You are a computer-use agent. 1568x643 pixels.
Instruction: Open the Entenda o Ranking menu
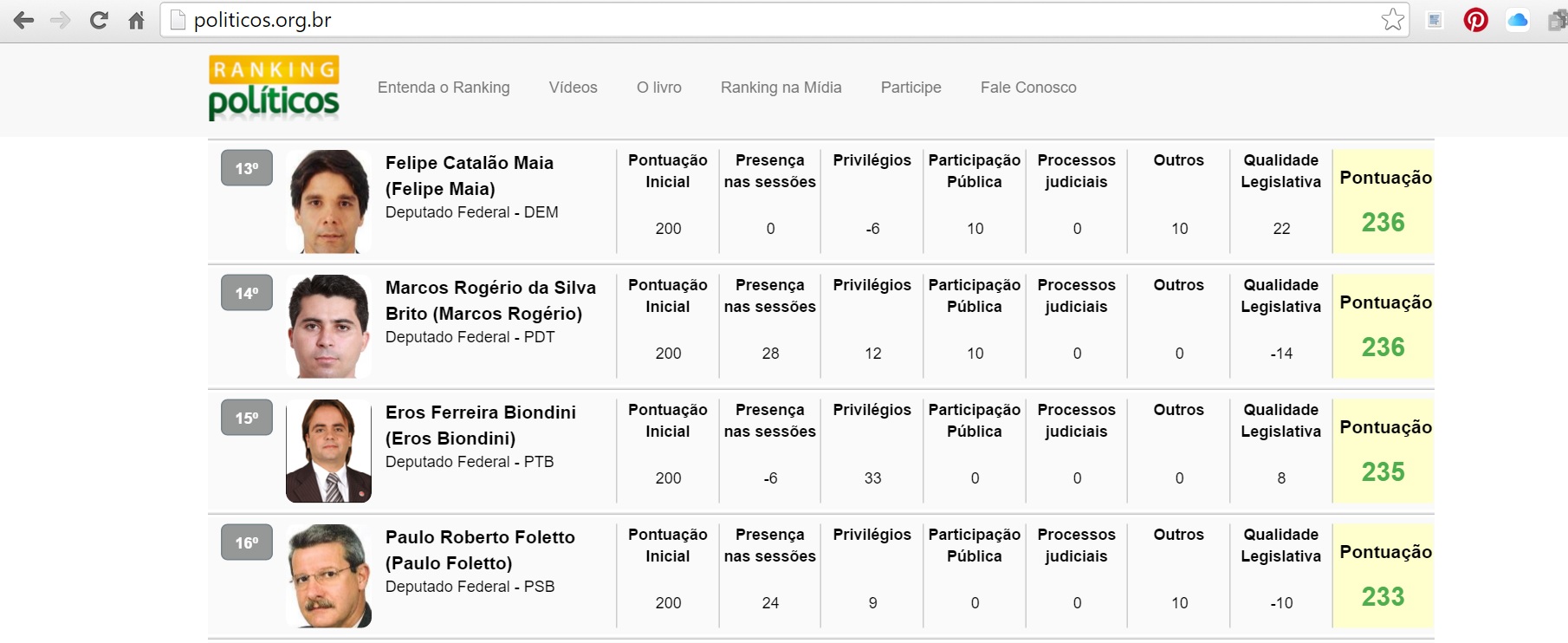coord(444,88)
